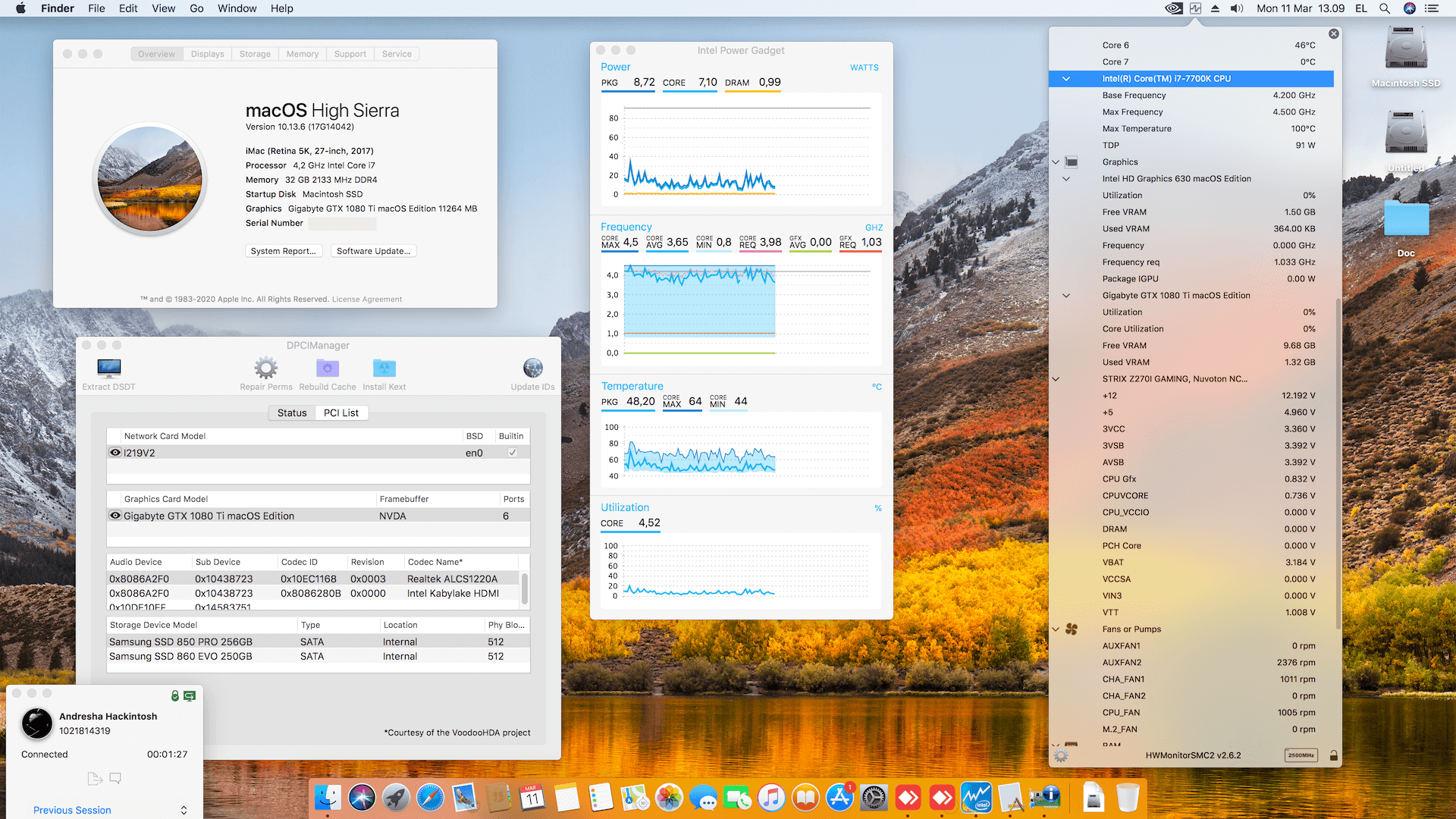The height and width of the screenshot is (819, 1456).
Task: Click Install Kext icon
Action: click(384, 369)
